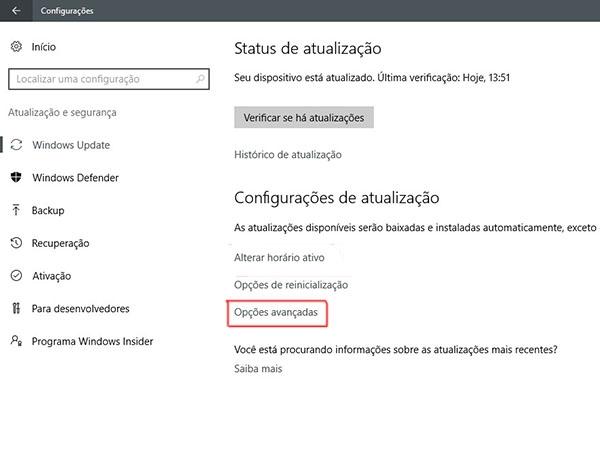The width and height of the screenshot is (600, 467).
Task: Select 'Windows Defender' text in sidebar
Action: [75, 178]
